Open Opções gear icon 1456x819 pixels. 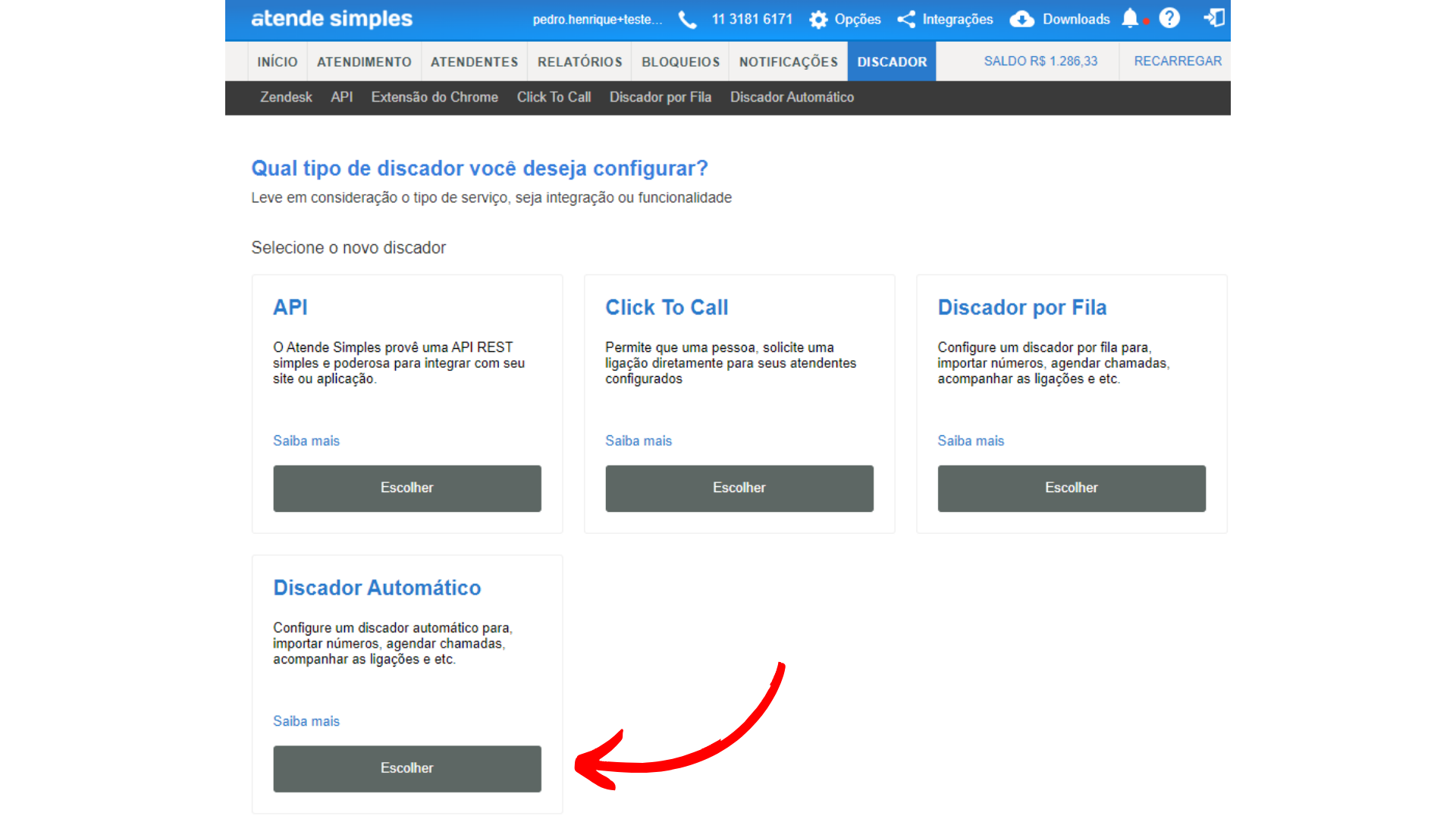(818, 20)
